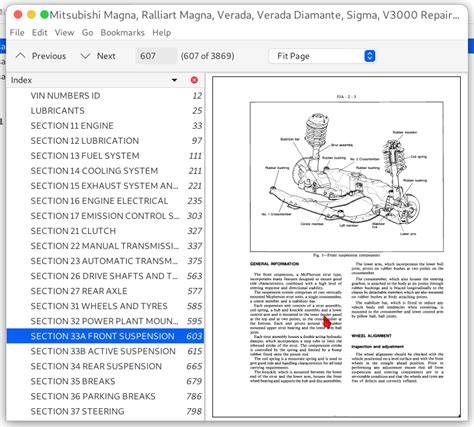
Task: Click the front suspension diagram on page
Action: click(347, 177)
